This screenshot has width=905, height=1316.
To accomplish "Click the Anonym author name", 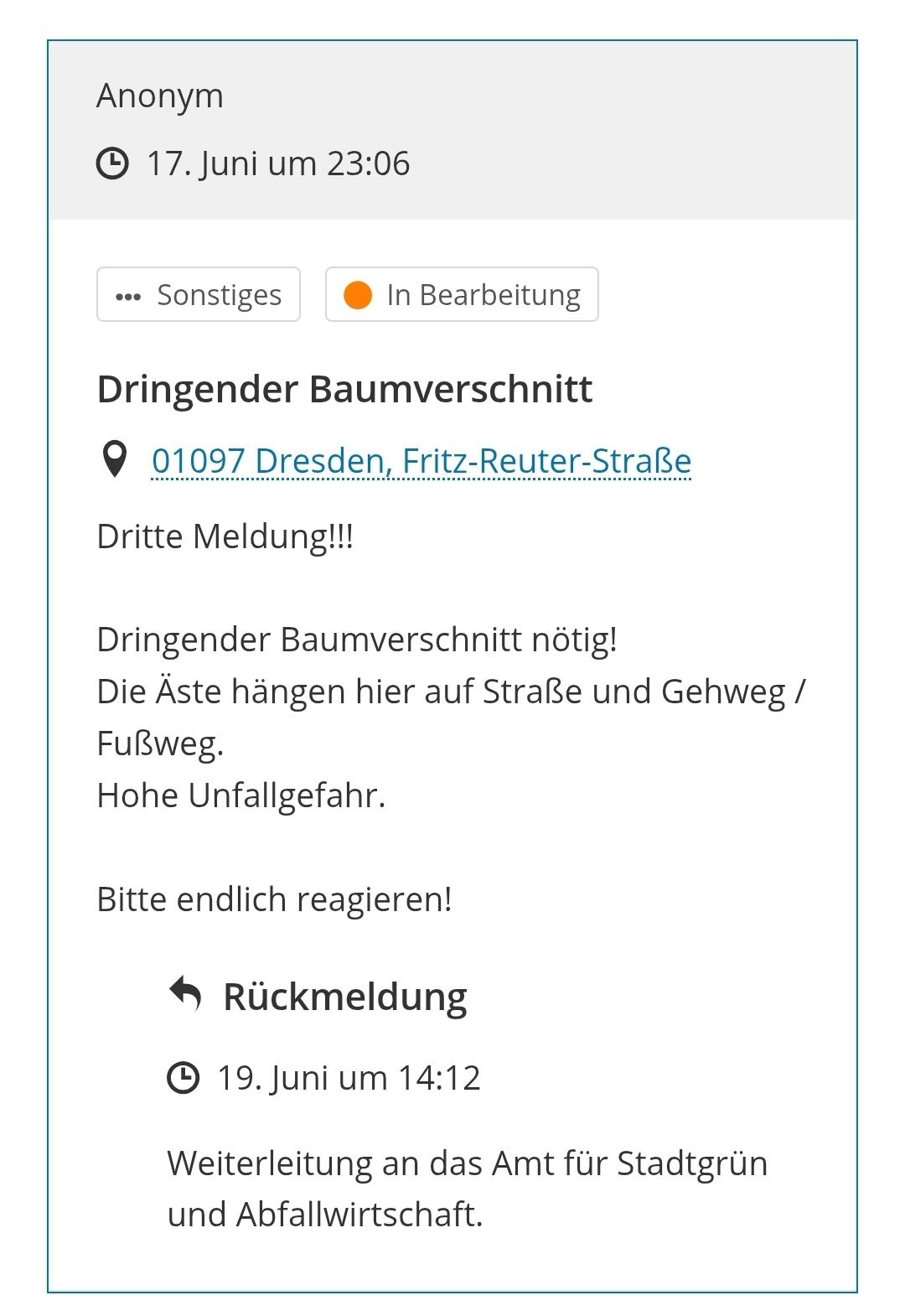I will pyautogui.click(x=160, y=96).
